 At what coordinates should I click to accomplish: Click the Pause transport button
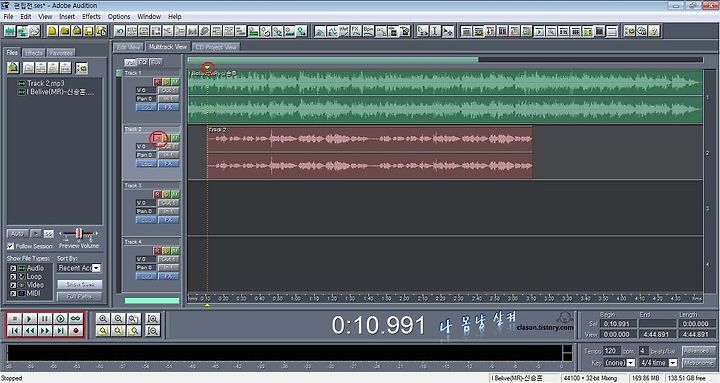point(45,318)
